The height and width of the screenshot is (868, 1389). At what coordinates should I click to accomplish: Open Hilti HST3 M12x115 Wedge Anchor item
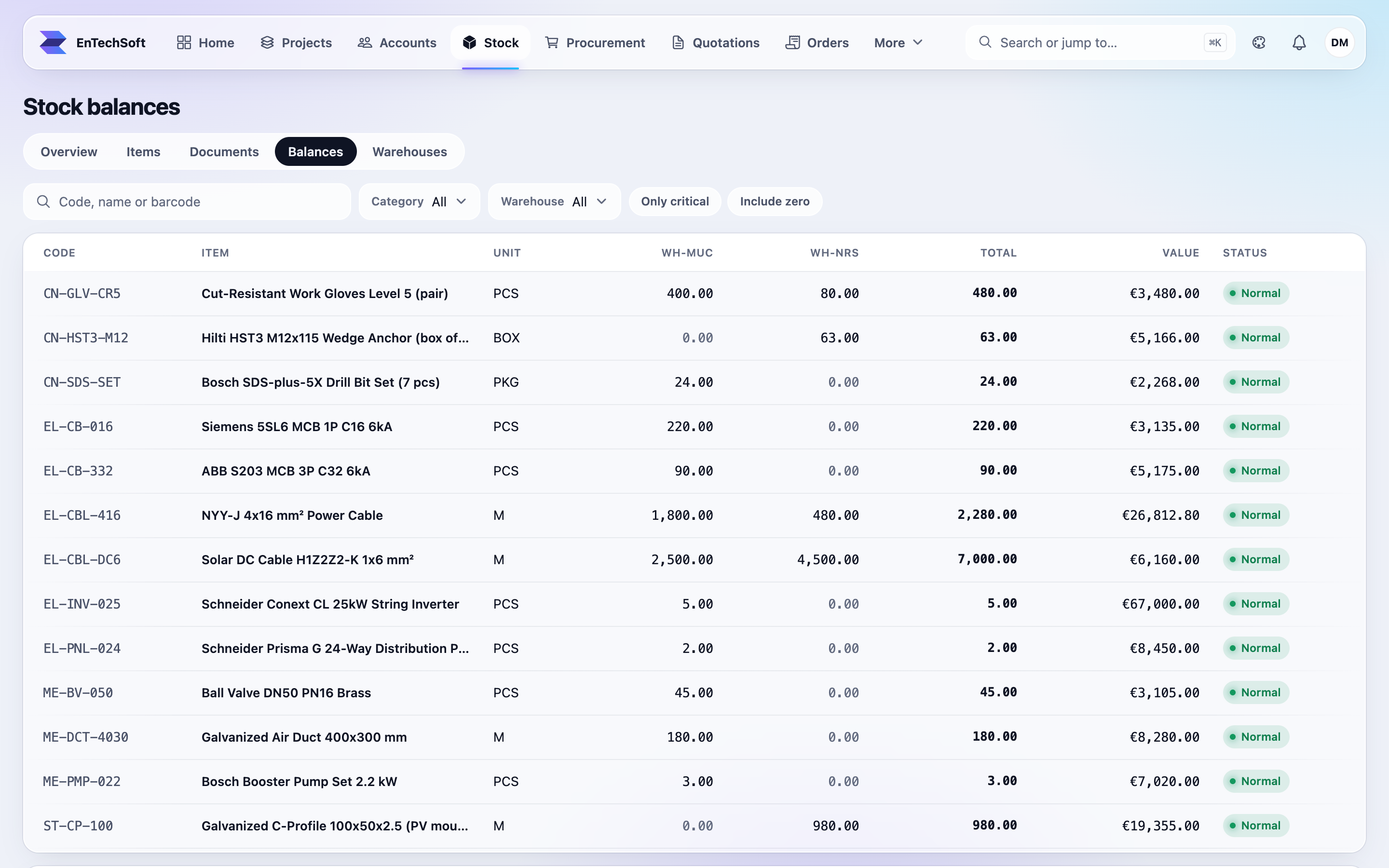pyautogui.click(x=335, y=338)
